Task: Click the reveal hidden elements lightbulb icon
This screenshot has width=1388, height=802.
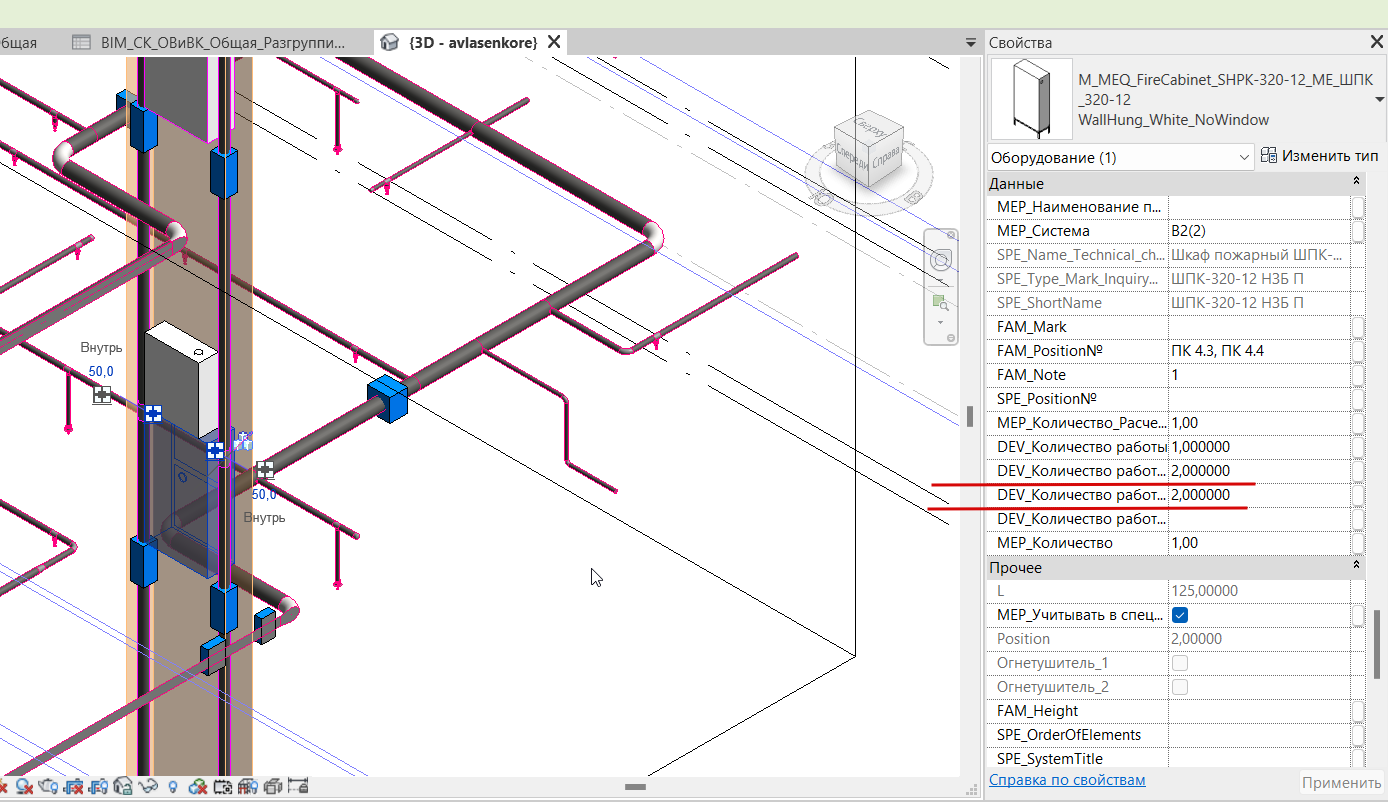Action: coord(173,787)
